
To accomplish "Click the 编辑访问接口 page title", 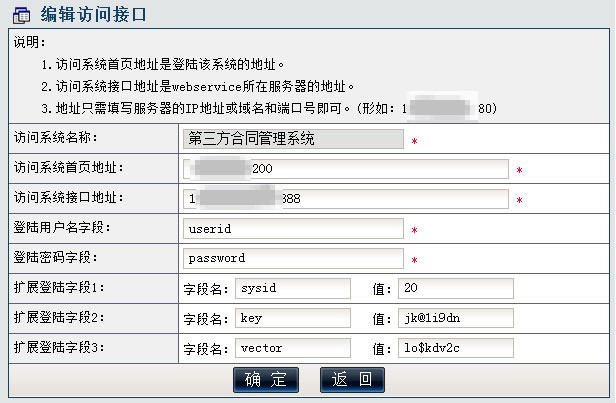I will point(94,15).
